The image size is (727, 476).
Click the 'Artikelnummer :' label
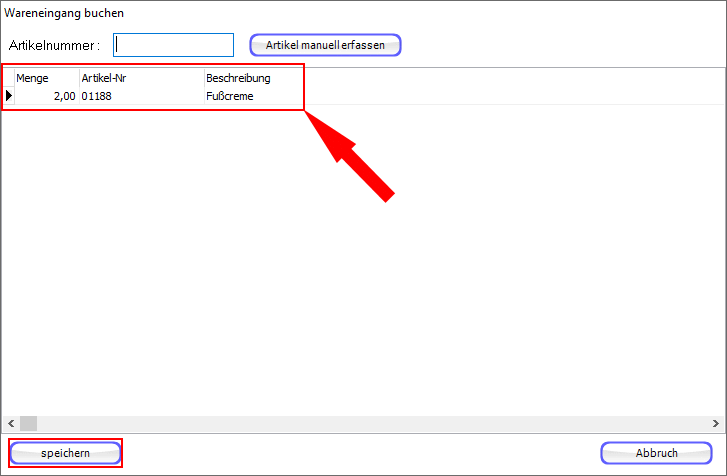[54, 46]
